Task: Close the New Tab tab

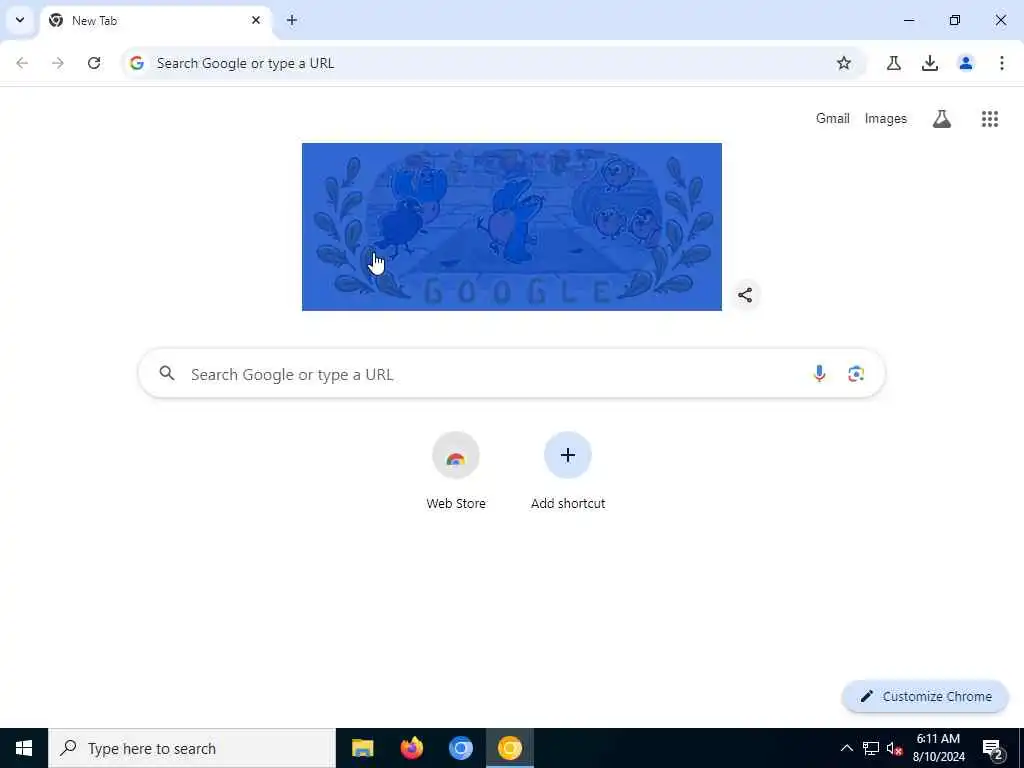Action: (256, 20)
